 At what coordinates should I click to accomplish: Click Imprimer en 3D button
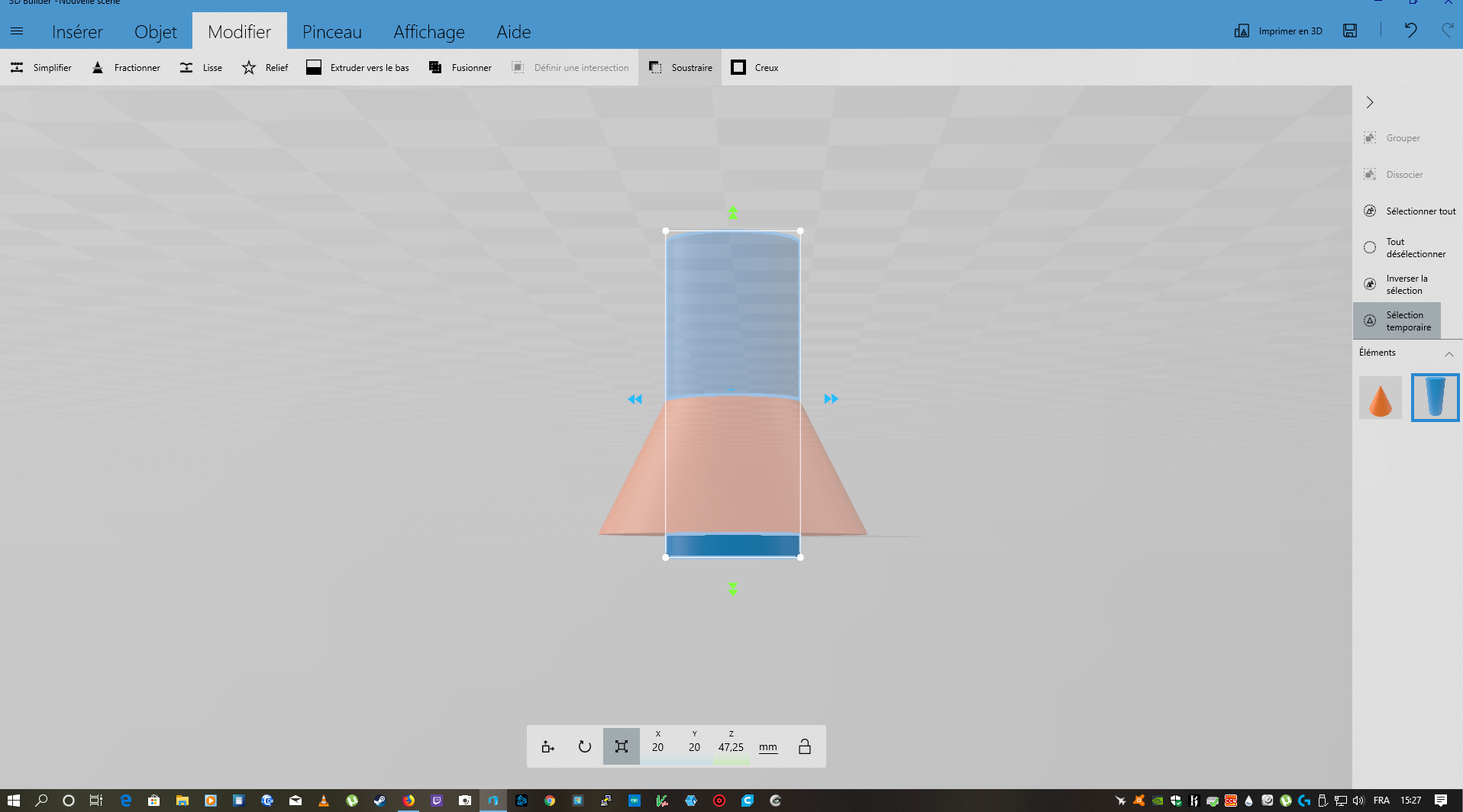pos(1278,31)
